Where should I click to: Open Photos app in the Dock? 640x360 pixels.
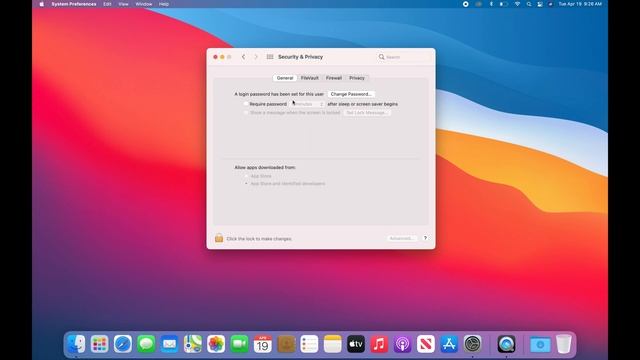point(216,344)
